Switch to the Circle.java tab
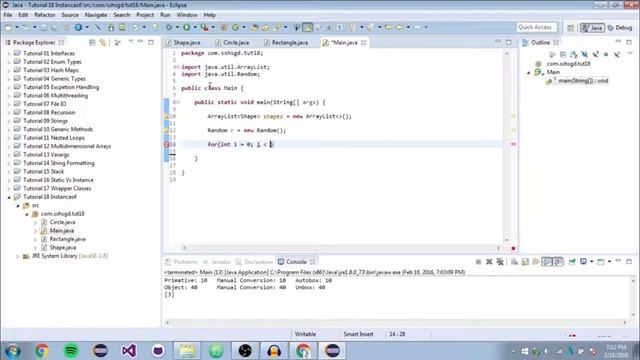 click(x=236, y=42)
